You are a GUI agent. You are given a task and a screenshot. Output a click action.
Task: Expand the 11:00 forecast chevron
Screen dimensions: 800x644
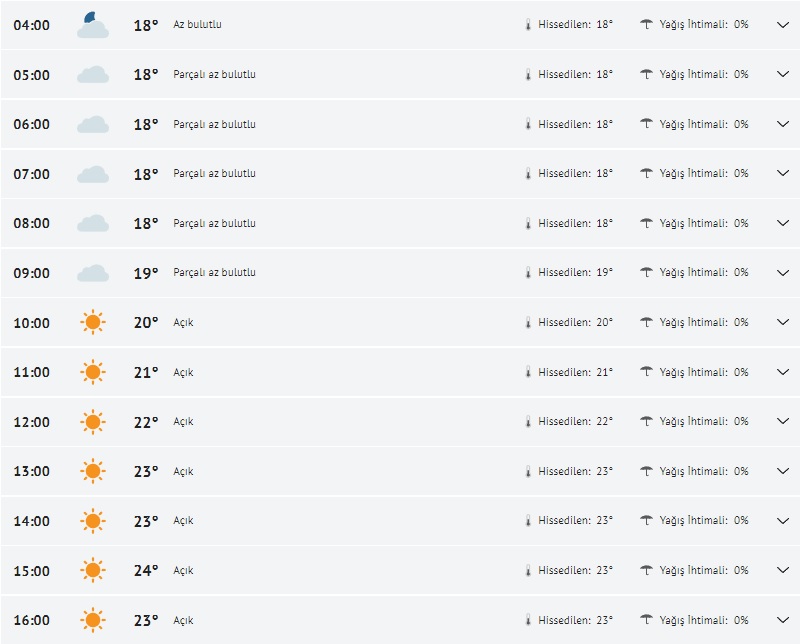(x=783, y=372)
